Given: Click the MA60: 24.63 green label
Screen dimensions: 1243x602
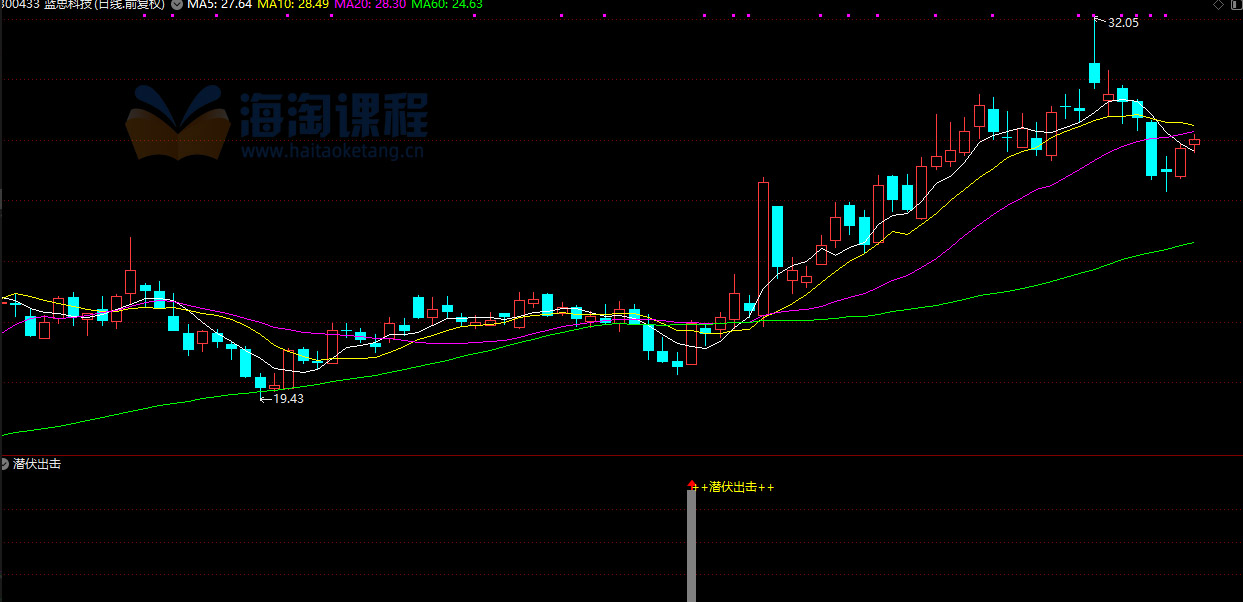Looking at the screenshot, I should coord(447,5).
